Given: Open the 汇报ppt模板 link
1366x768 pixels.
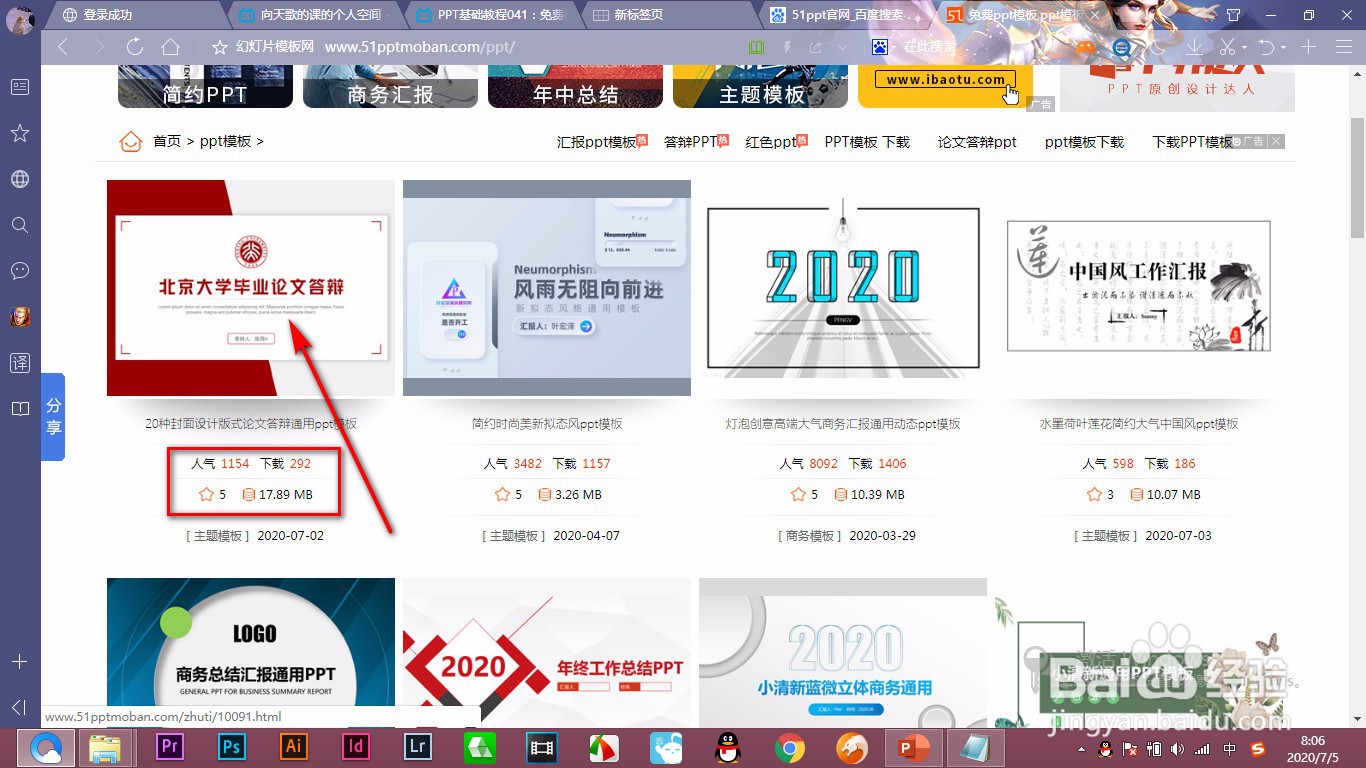Looking at the screenshot, I should (x=597, y=142).
